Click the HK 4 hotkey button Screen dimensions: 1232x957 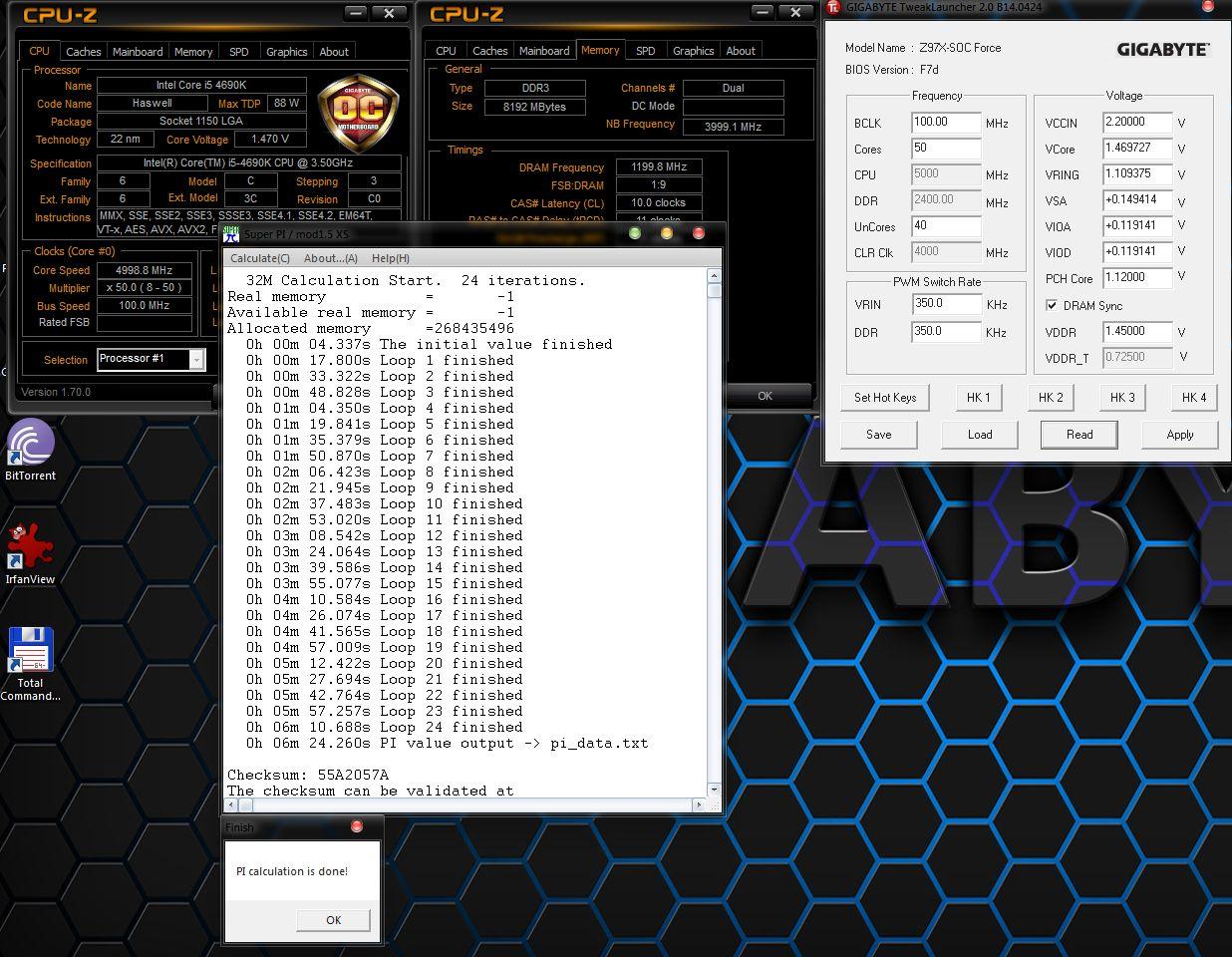click(x=1194, y=398)
